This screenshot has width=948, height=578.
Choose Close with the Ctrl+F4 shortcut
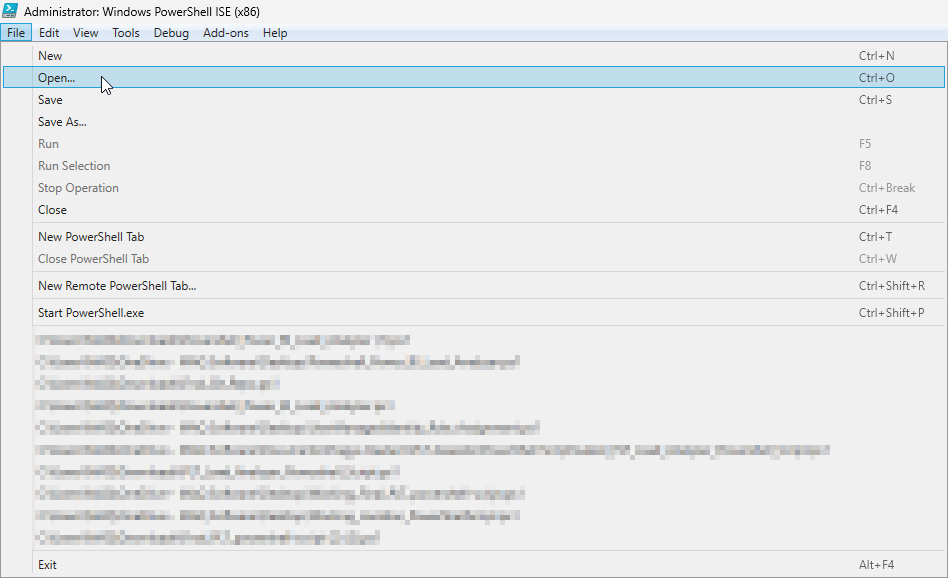pos(52,210)
